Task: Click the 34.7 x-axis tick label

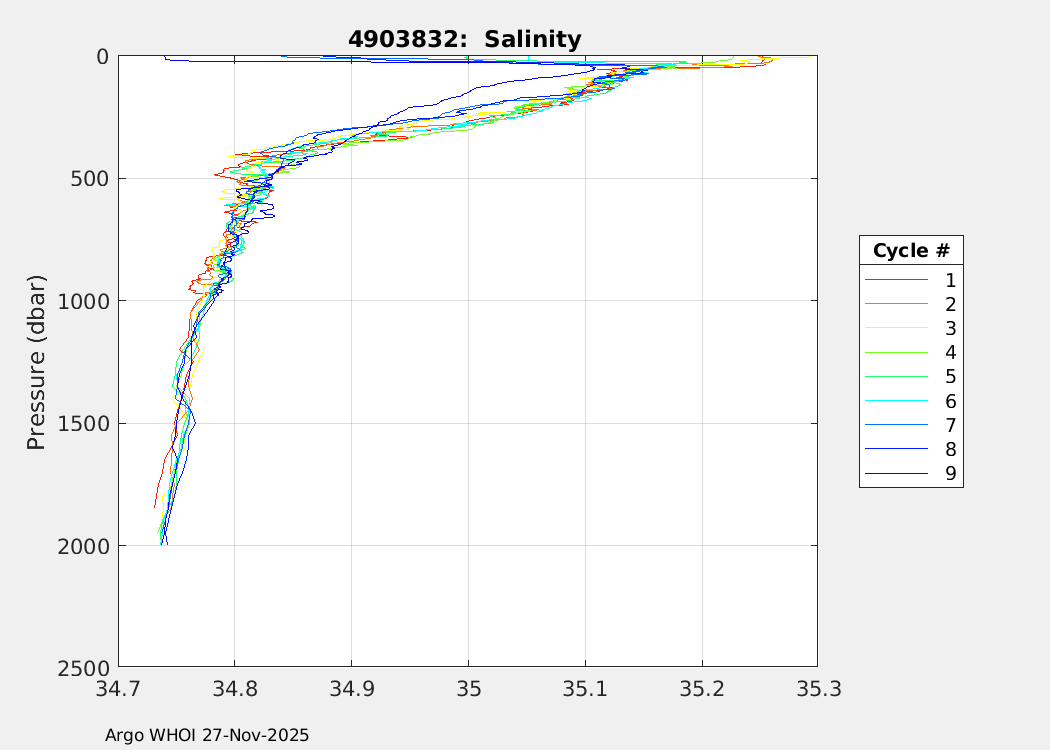Action: (x=119, y=688)
